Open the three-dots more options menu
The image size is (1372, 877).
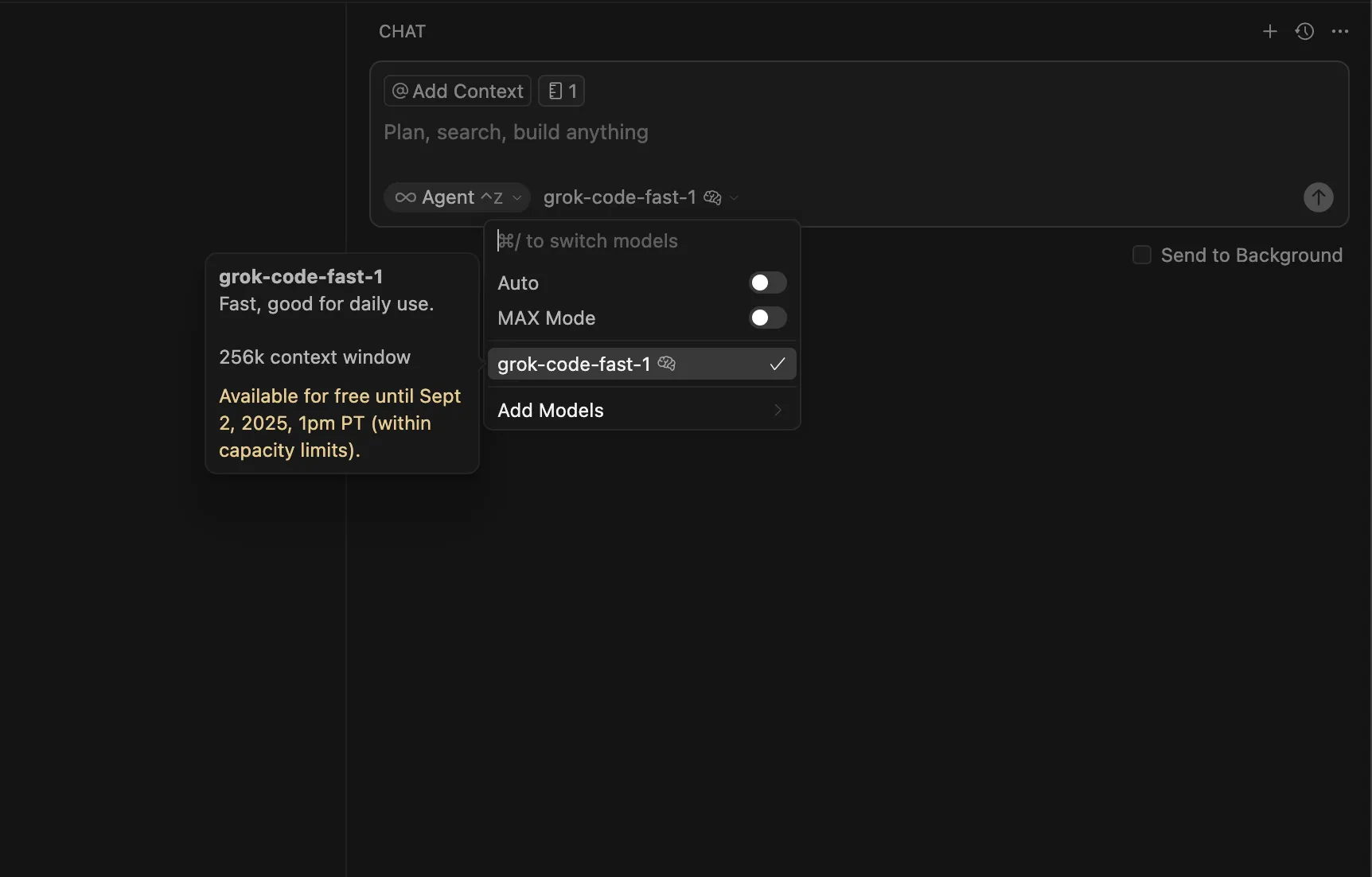tap(1340, 32)
